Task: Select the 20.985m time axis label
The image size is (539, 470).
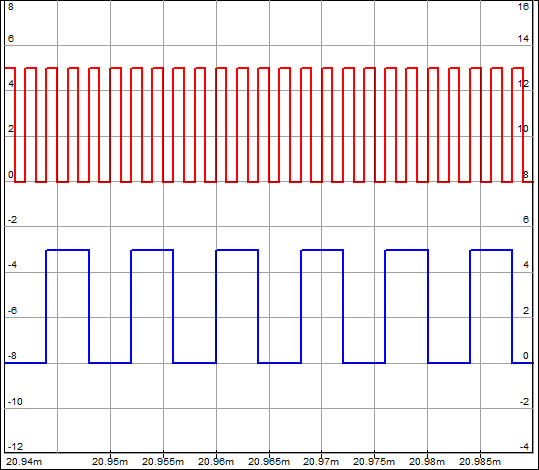Action: point(480,461)
